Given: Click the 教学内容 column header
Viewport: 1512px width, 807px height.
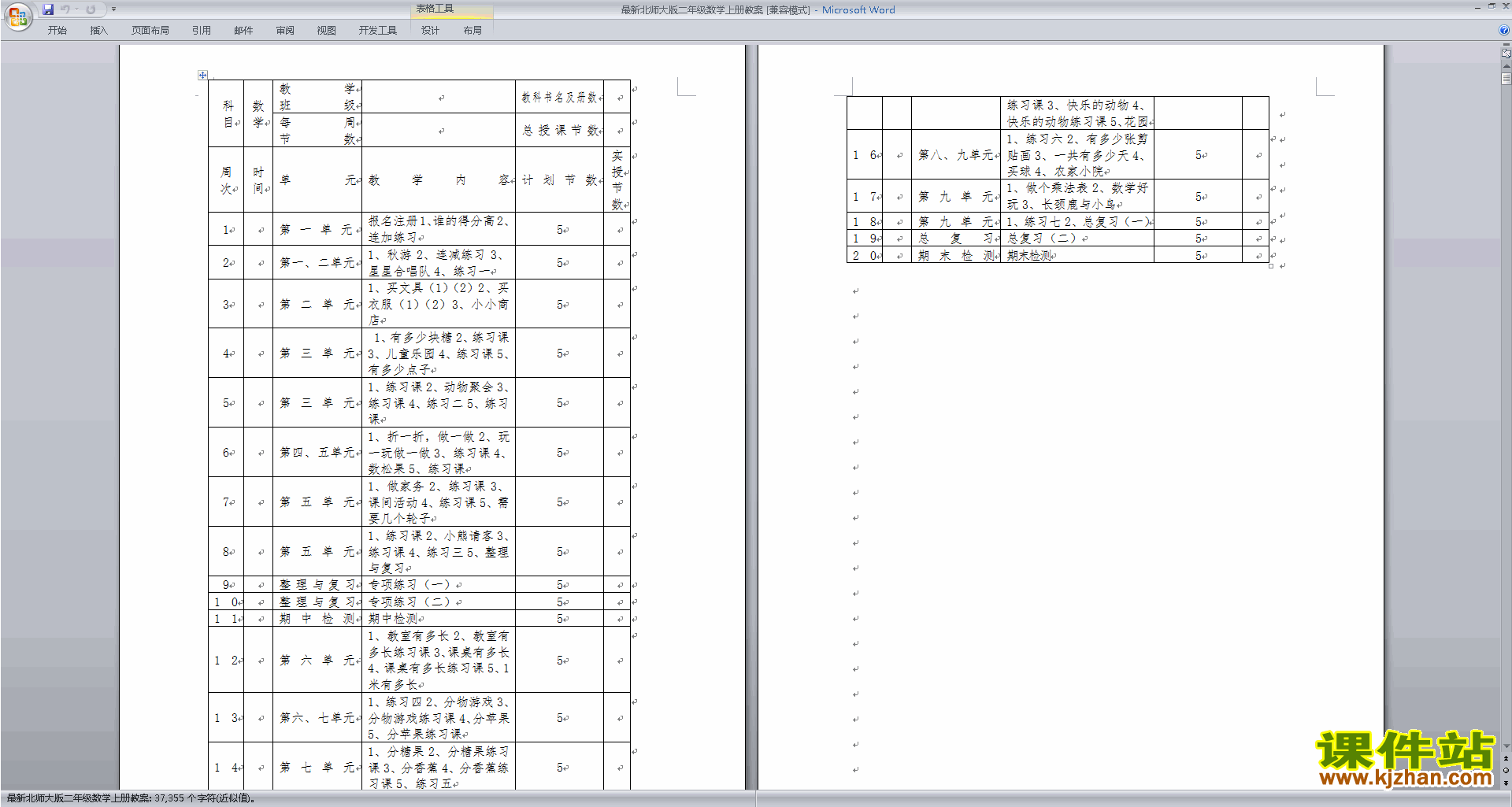Looking at the screenshot, I should 439,180.
